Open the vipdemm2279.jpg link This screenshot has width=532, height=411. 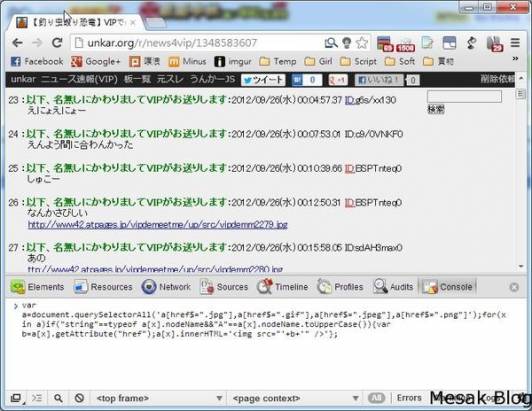pos(158,225)
